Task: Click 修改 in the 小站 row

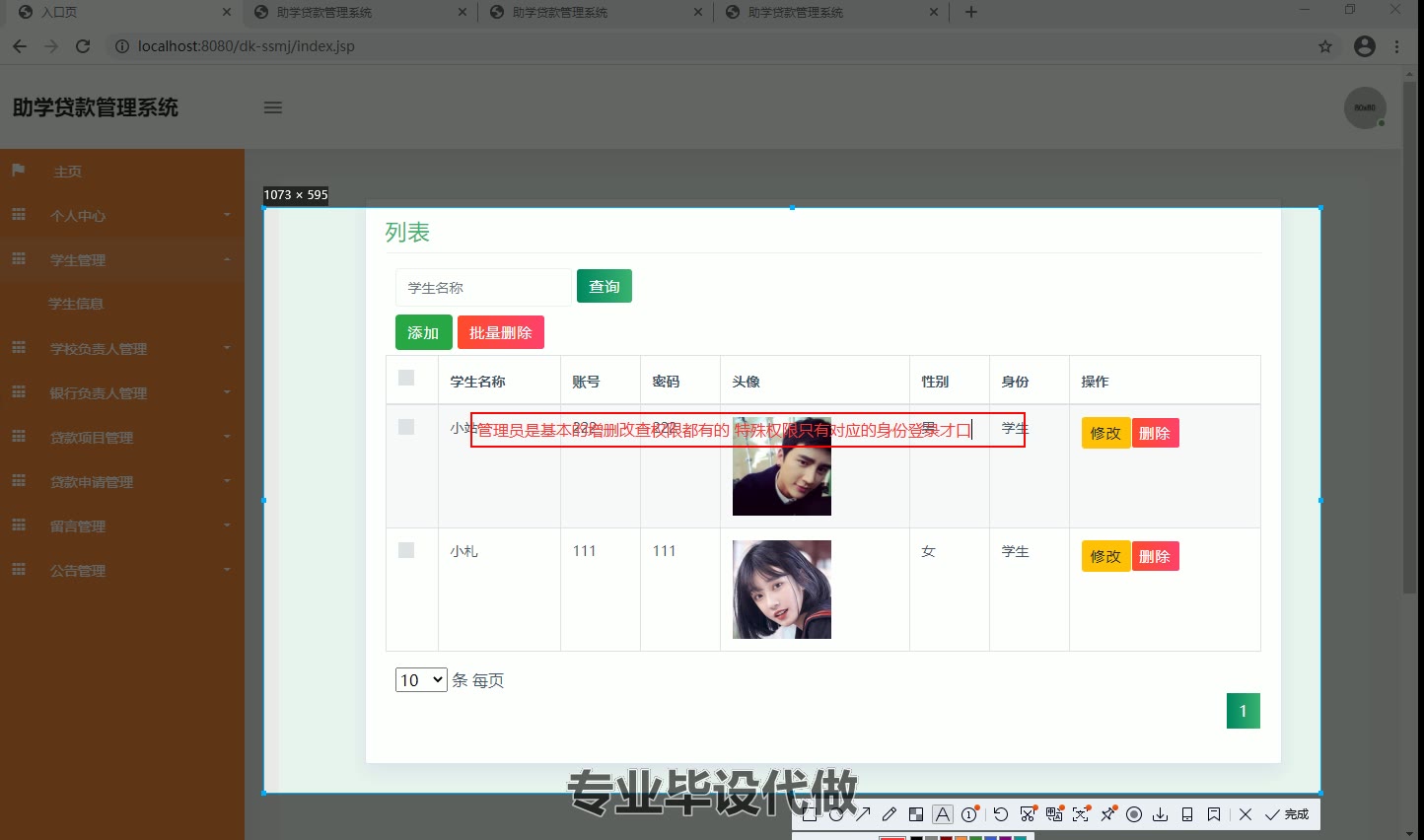Action: pyautogui.click(x=1105, y=433)
